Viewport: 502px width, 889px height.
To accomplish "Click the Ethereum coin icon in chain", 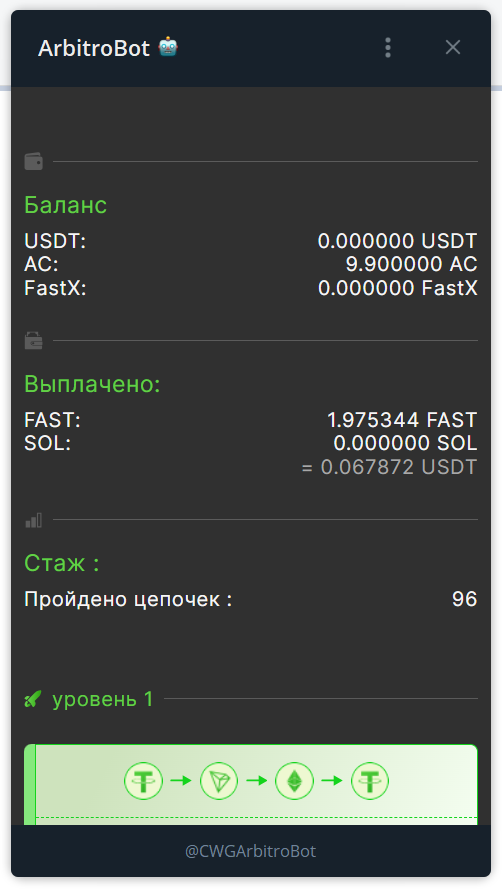I will (294, 781).
